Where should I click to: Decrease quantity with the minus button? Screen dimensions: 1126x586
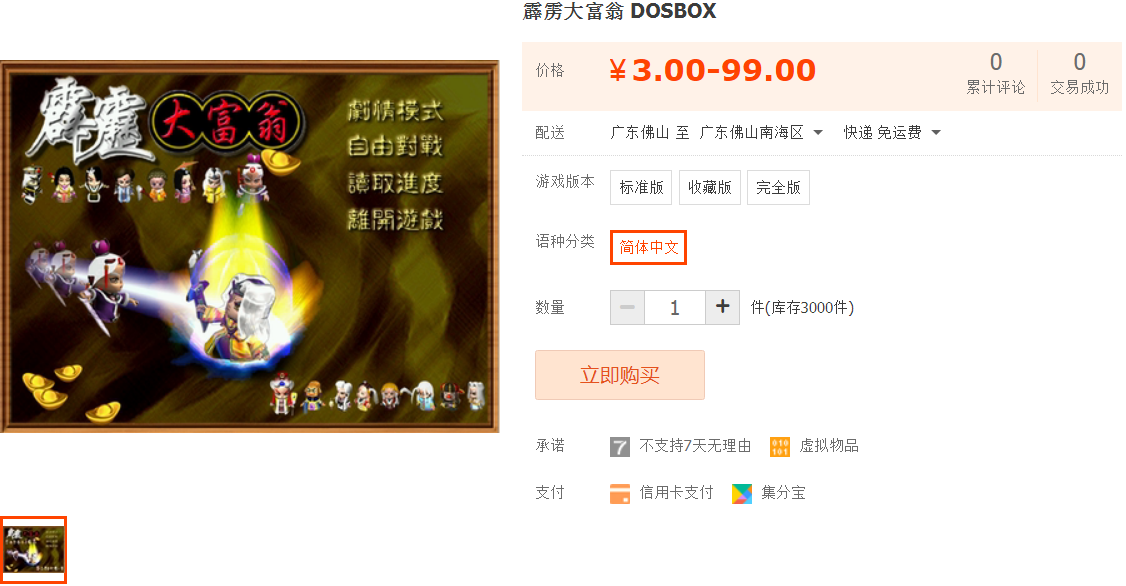coord(627,307)
